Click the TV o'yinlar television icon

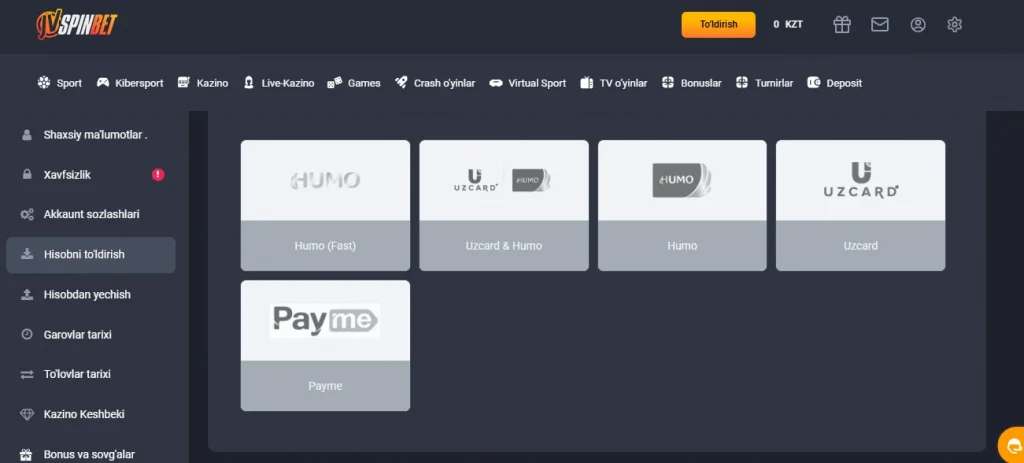(x=586, y=83)
